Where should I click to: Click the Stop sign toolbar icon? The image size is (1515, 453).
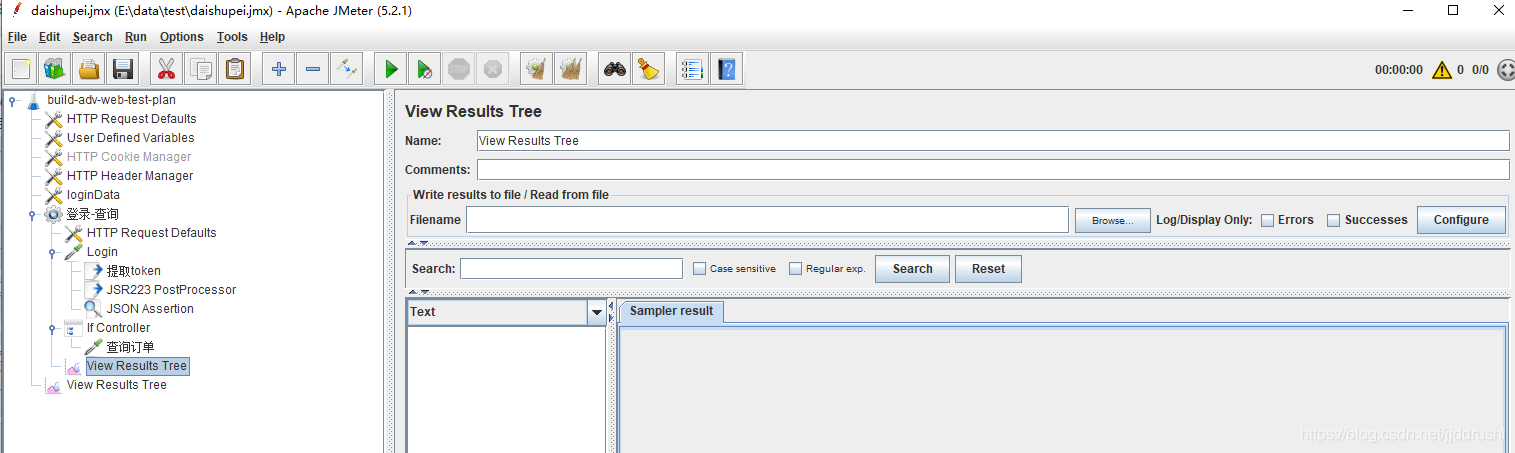tap(459, 69)
